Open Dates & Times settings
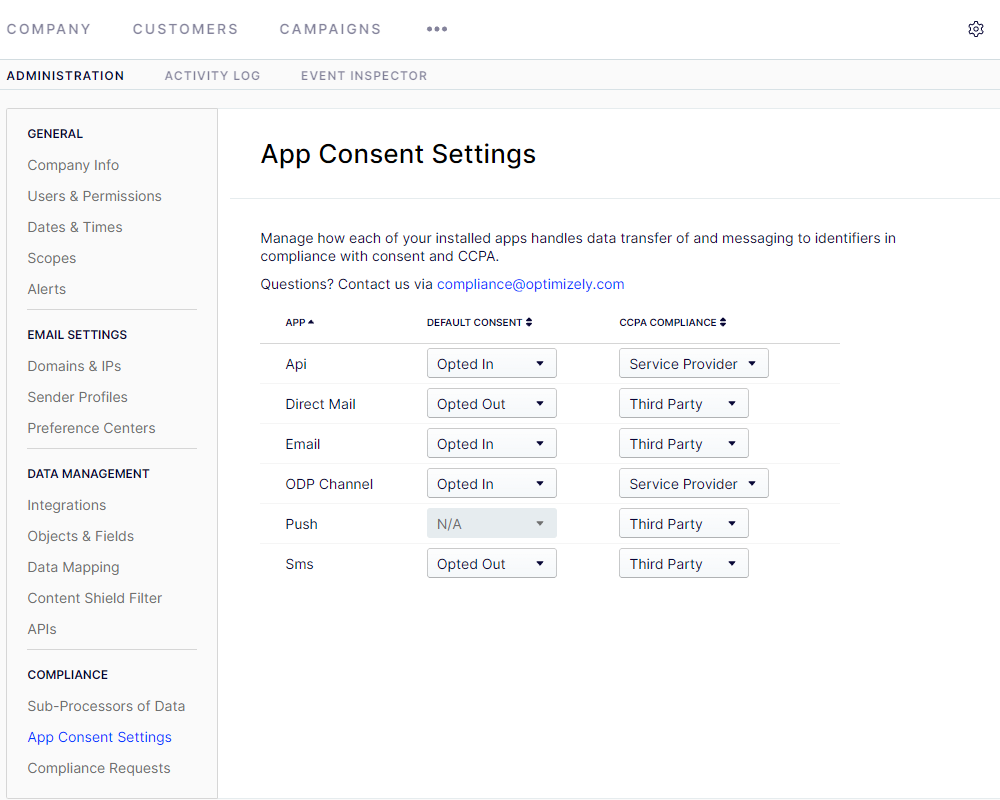1000x800 pixels. point(75,227)
